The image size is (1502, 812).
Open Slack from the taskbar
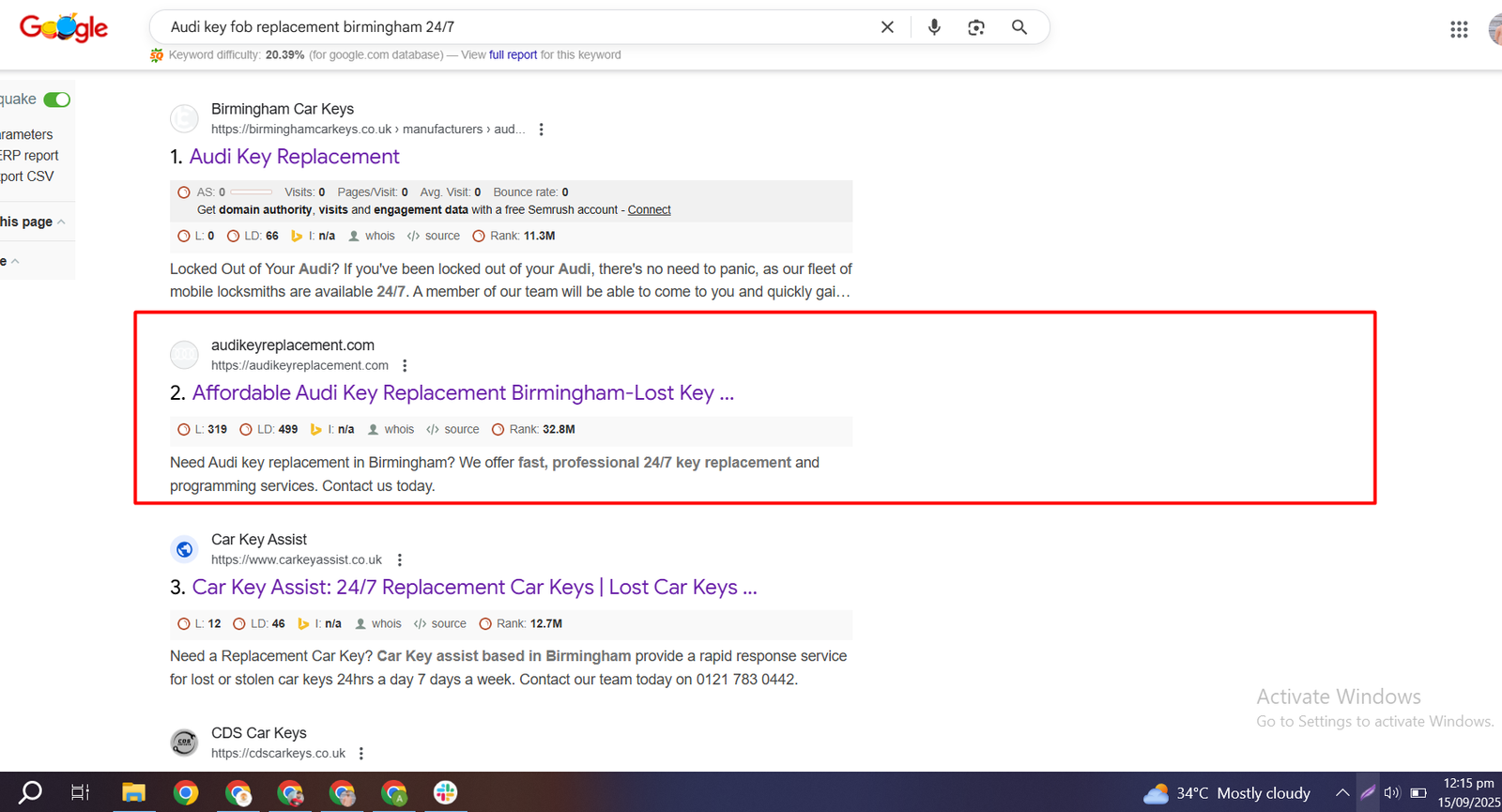(x=446, y=793)
